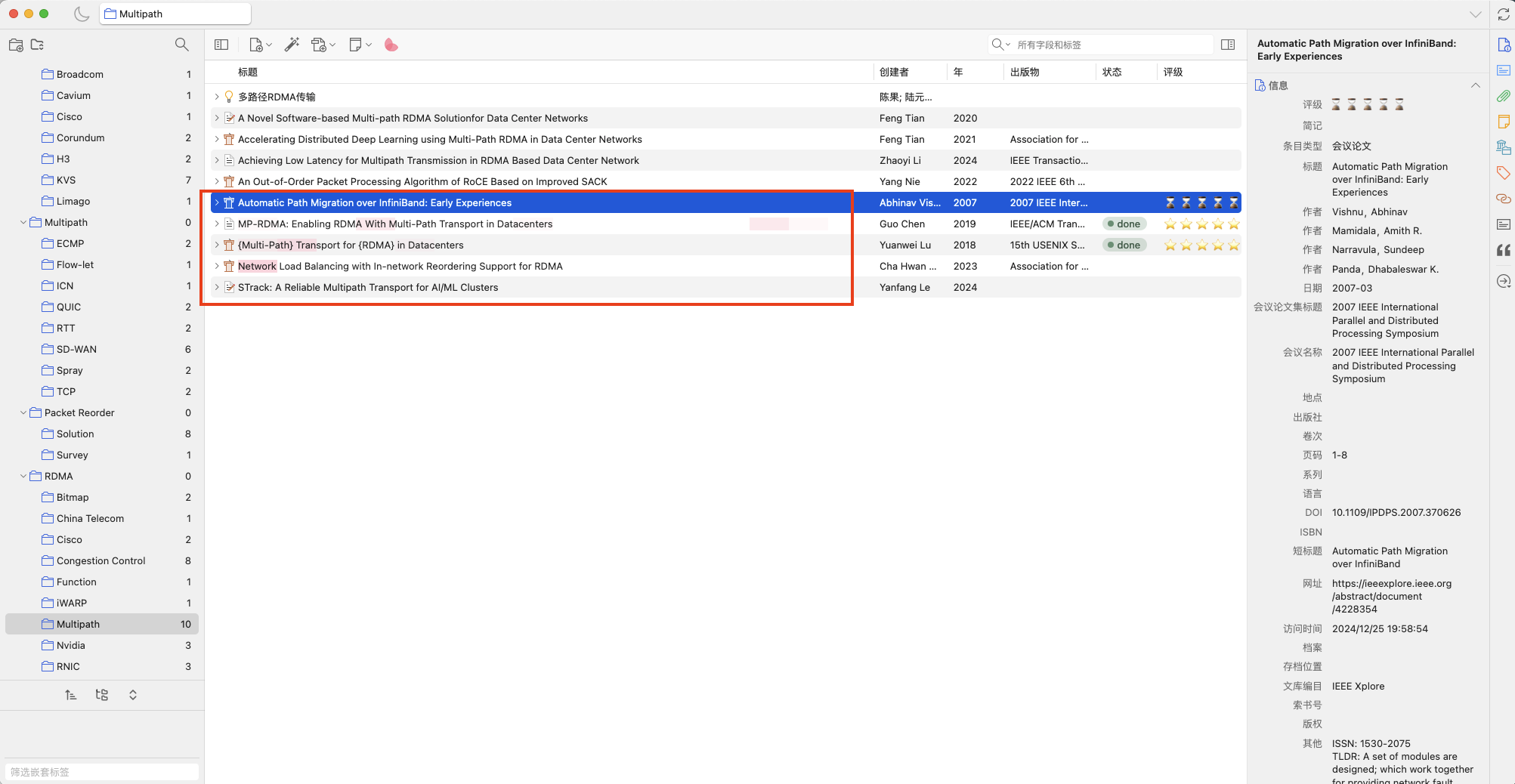Open the tabs list chevron menu

coord(1475,14)
